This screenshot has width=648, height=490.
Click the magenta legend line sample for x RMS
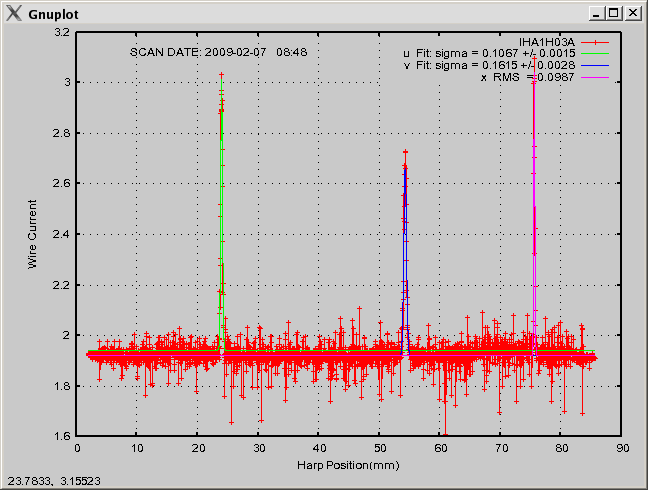[595, 78]
